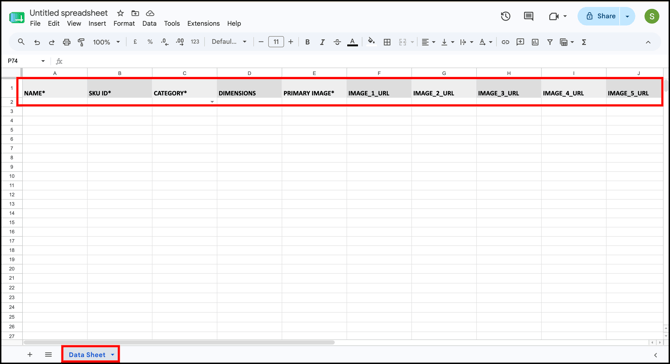Format as percent
Image resolution: width=670 pixels, height=364 pixels.
coord(150,42)
